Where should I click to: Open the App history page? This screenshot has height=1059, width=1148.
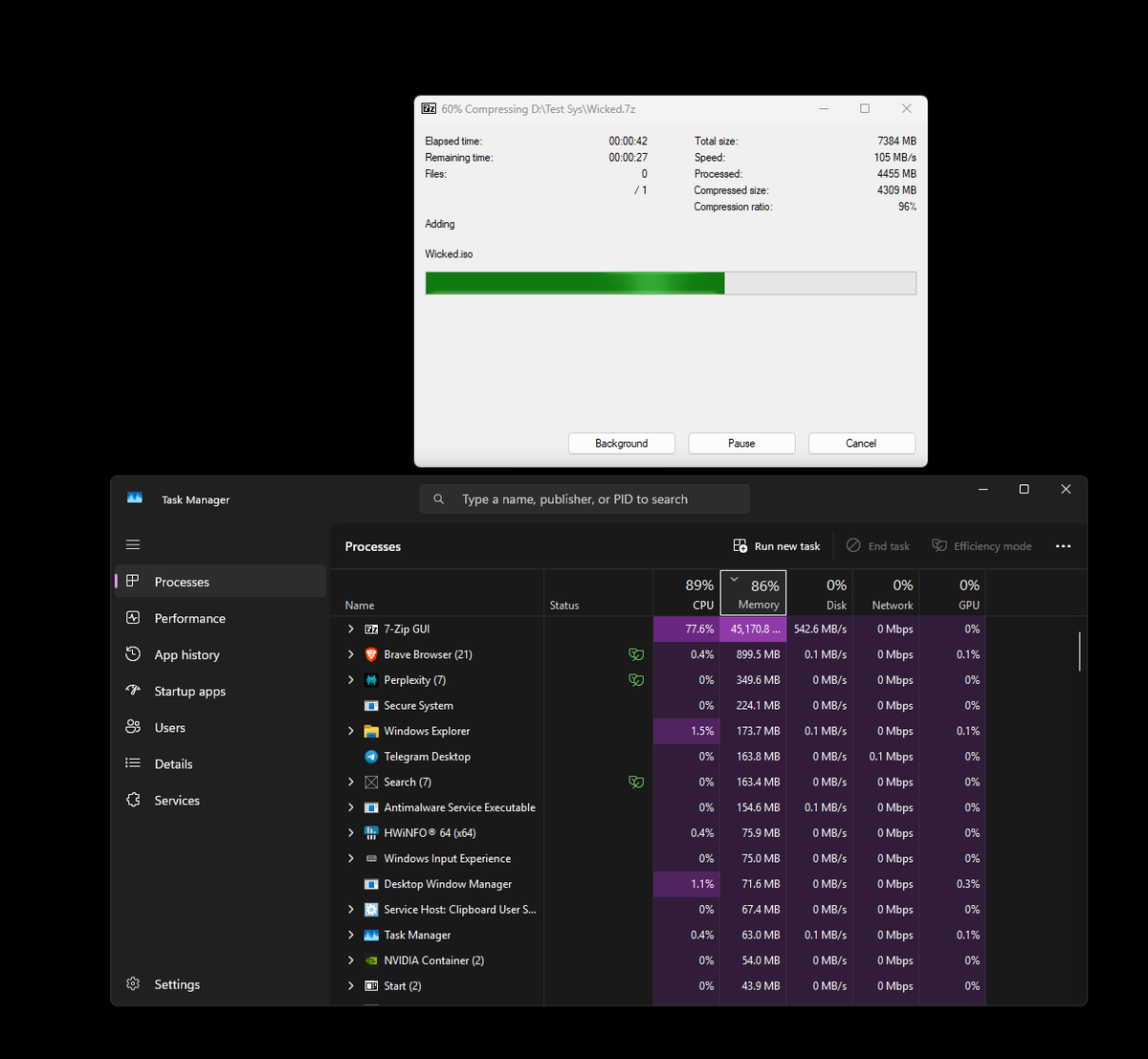click(221, 654)
